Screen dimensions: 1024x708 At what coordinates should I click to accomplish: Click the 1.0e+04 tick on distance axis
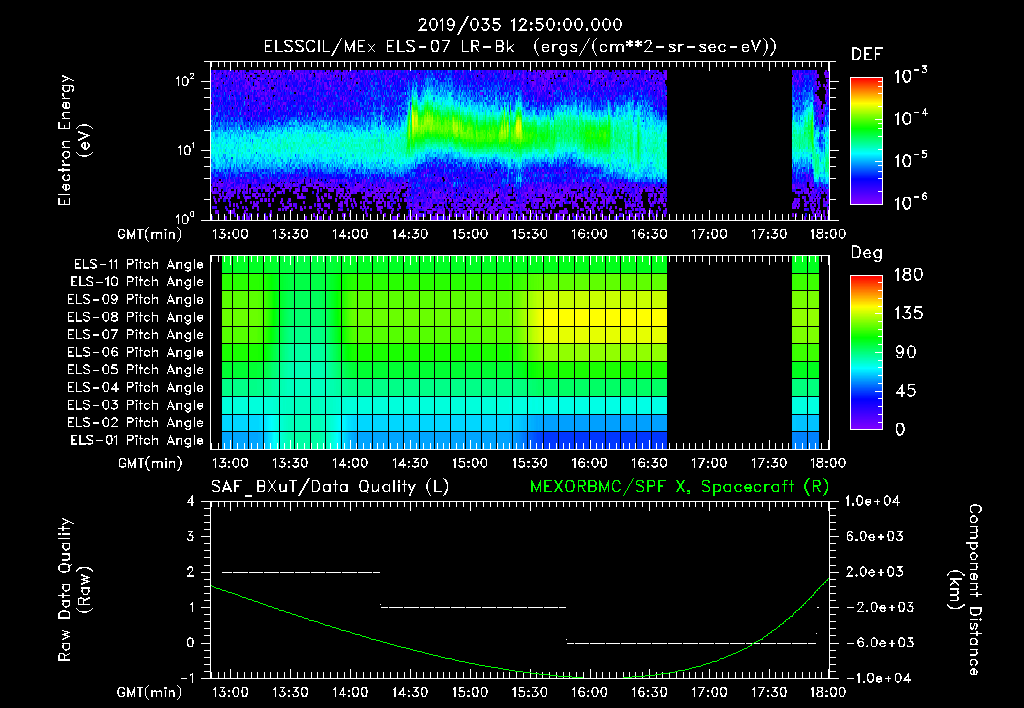(872, 501)
